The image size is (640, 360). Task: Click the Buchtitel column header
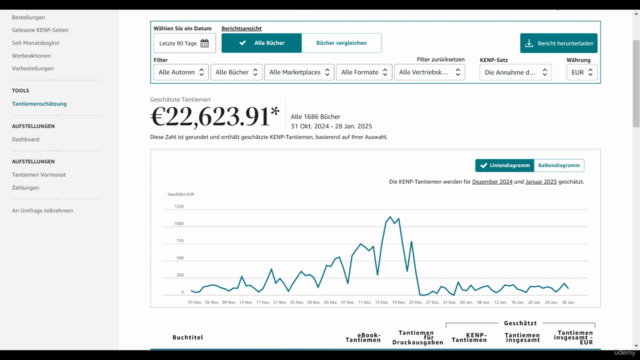click(188, 338)
